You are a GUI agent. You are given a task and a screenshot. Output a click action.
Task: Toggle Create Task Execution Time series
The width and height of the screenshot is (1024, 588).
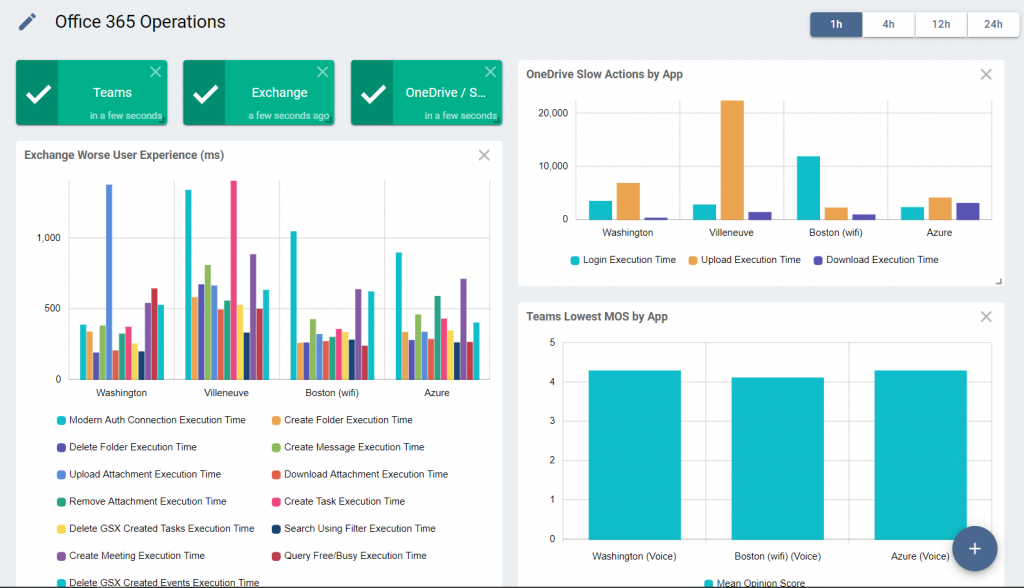(x=338, y=501)
